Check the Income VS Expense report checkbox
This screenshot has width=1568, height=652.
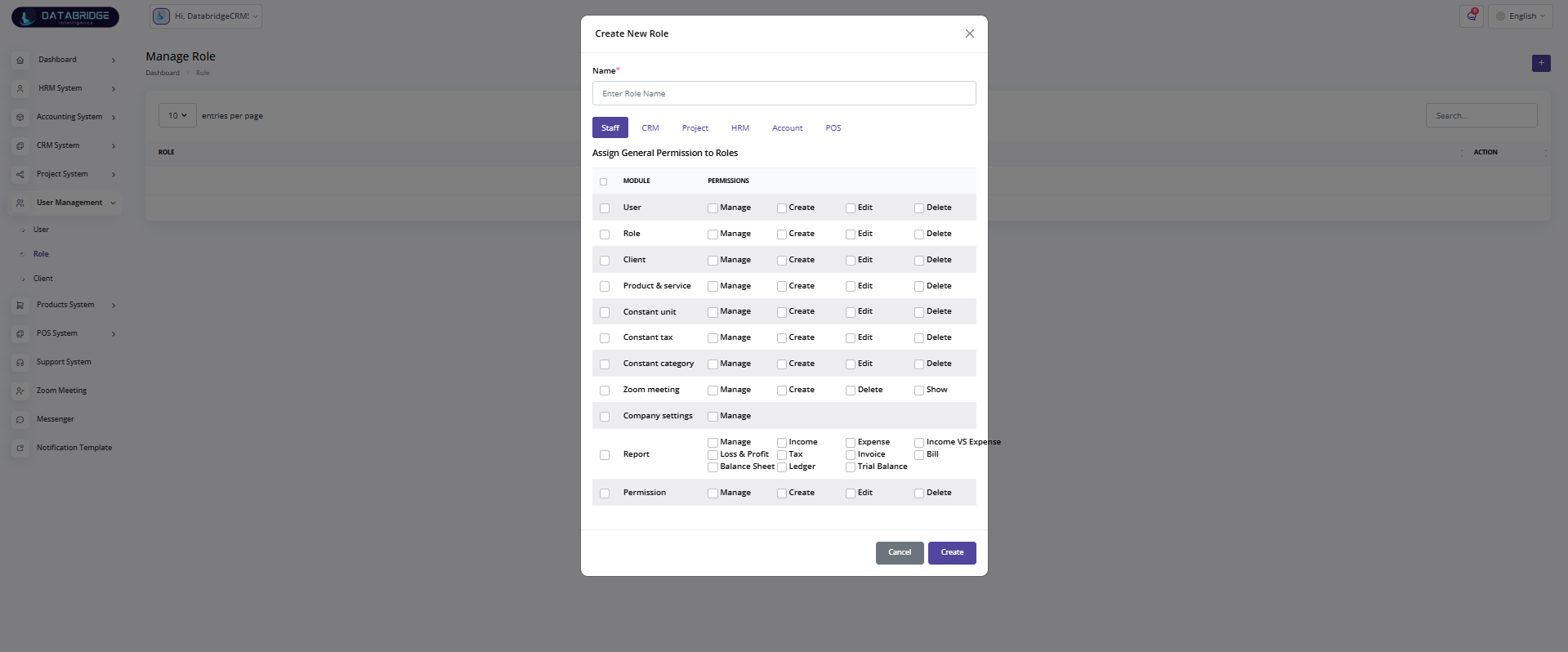(x=919, y=443)
